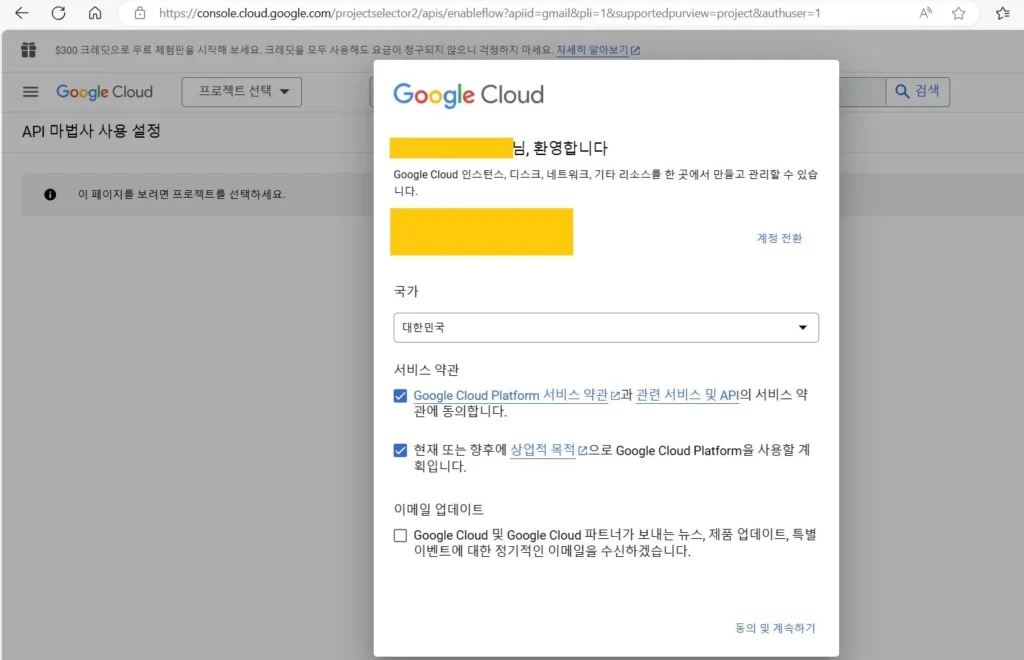Click the info icon beside the project warning
Screen dimensions: 1024x660
(x=50, y=194)
